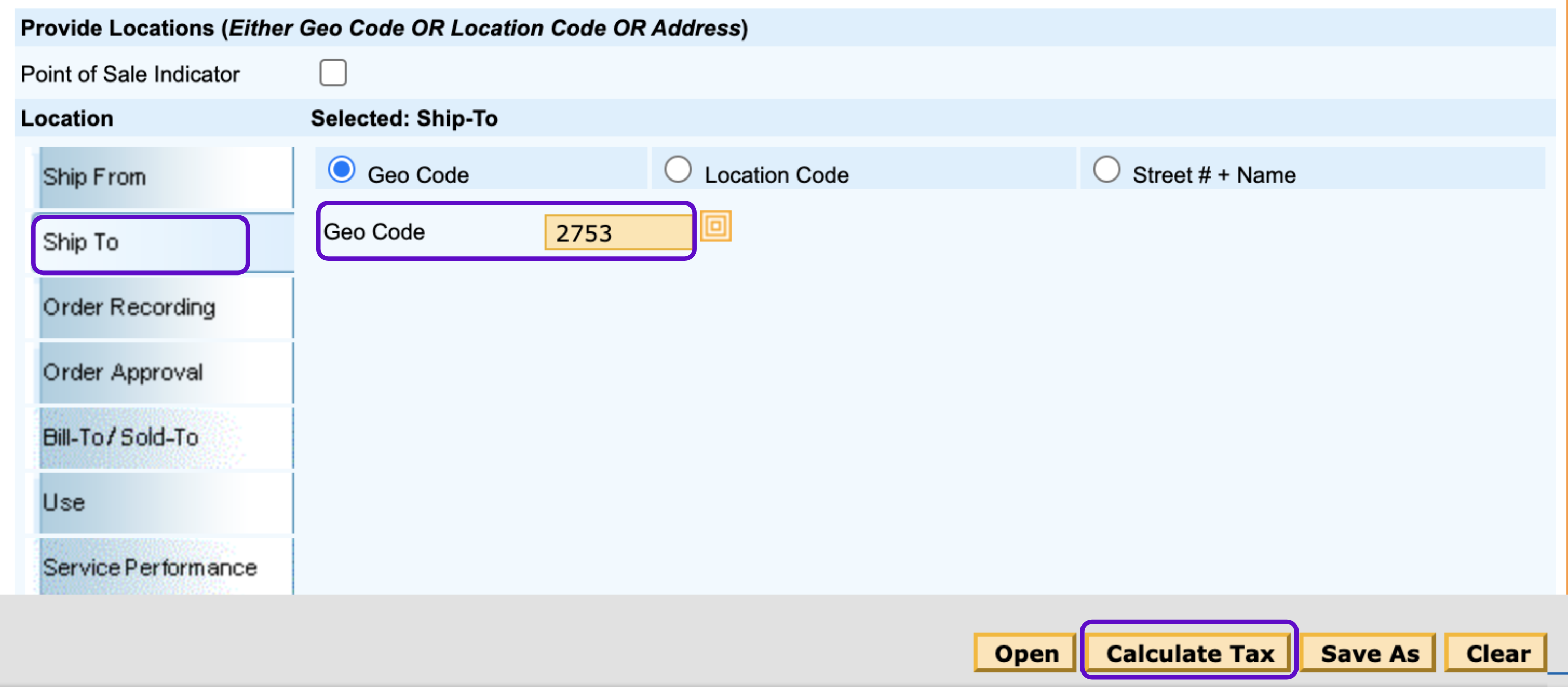Viewport: 1568px width, 687px height.
Task: Switch to the Ship To tab
Action: coord(141,243)
